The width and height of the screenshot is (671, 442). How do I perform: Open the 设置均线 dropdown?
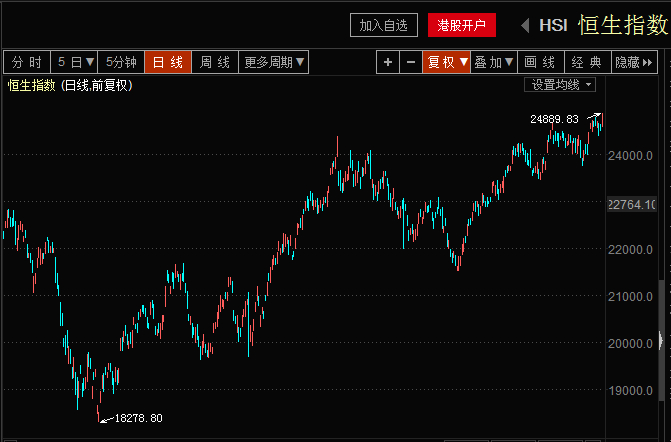[x=560, y=85]
